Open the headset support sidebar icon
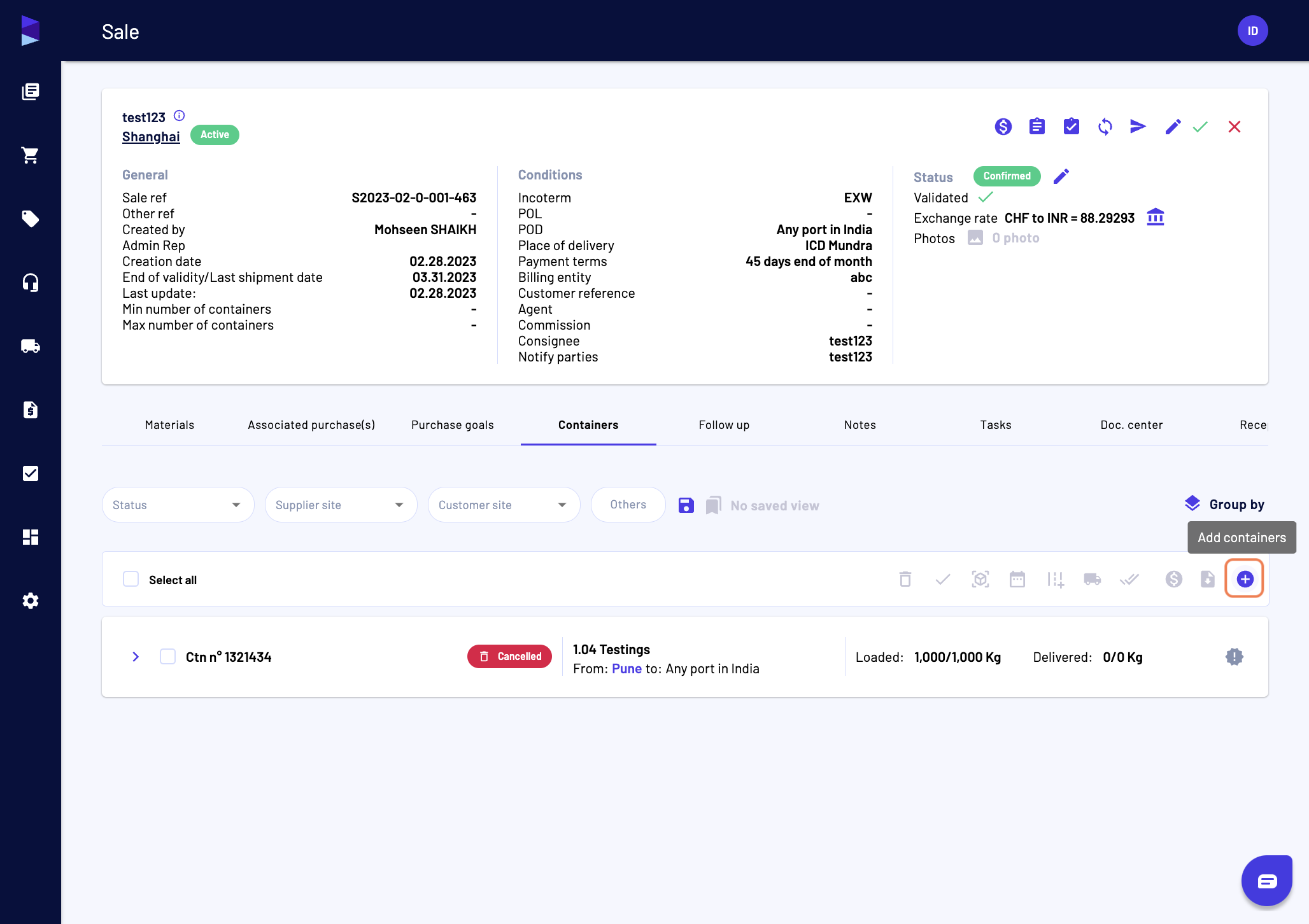Screen dimensions: 1309x924 [x=30, y=283]
